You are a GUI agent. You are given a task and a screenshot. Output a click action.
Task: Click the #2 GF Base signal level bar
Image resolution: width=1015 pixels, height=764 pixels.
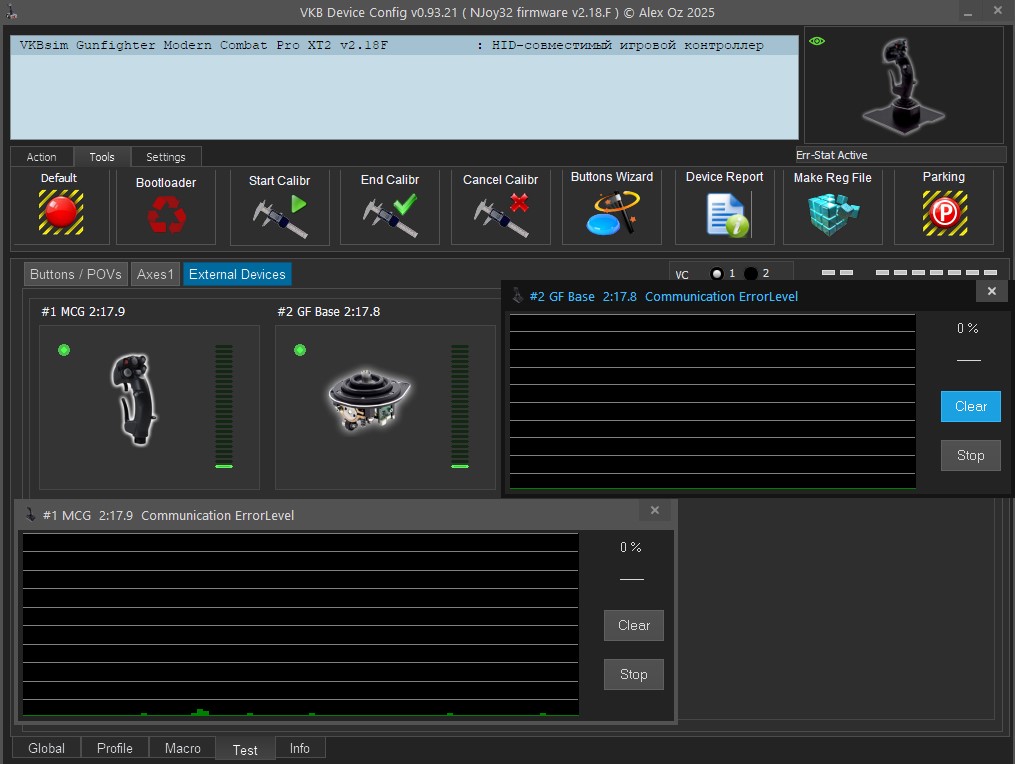pos(460,407)
